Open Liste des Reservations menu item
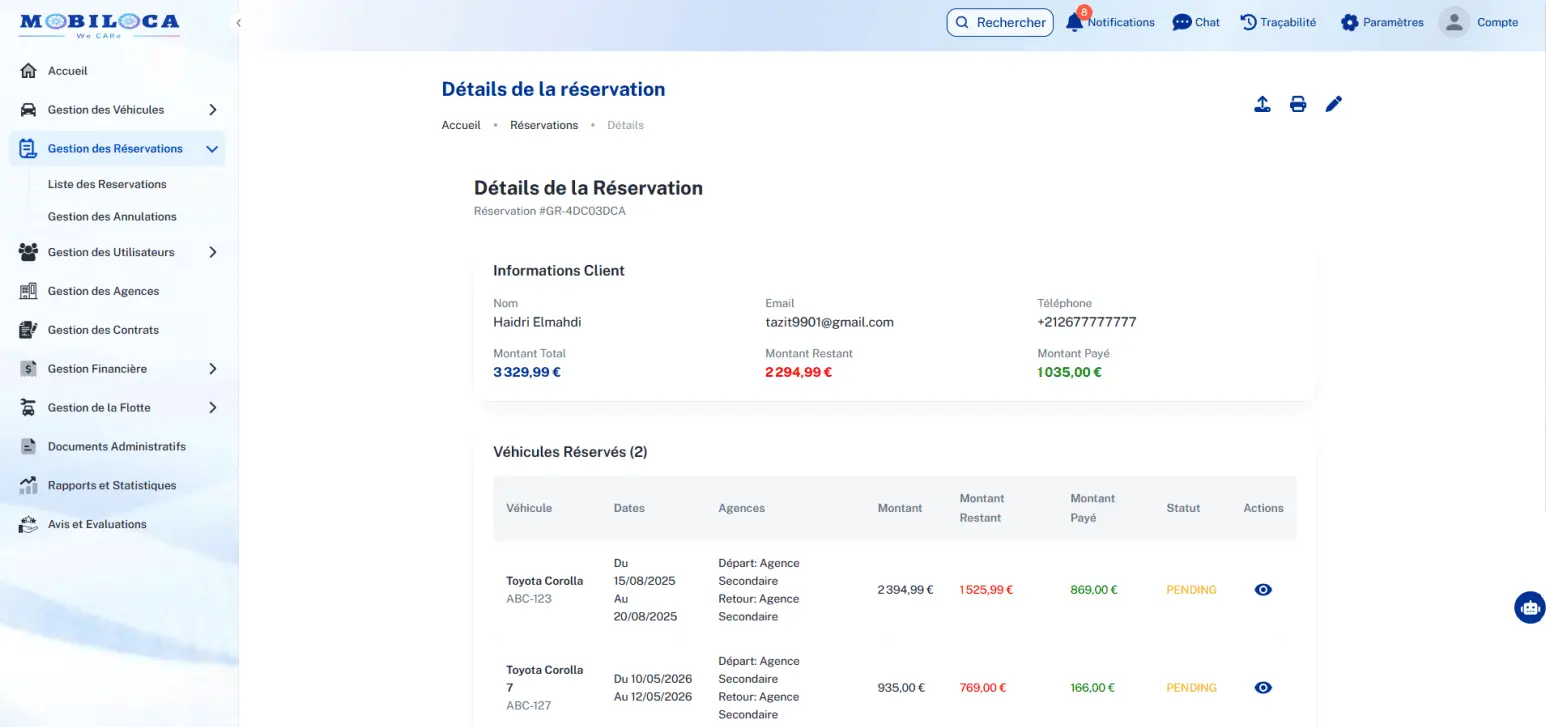 [x=107, y=184]
